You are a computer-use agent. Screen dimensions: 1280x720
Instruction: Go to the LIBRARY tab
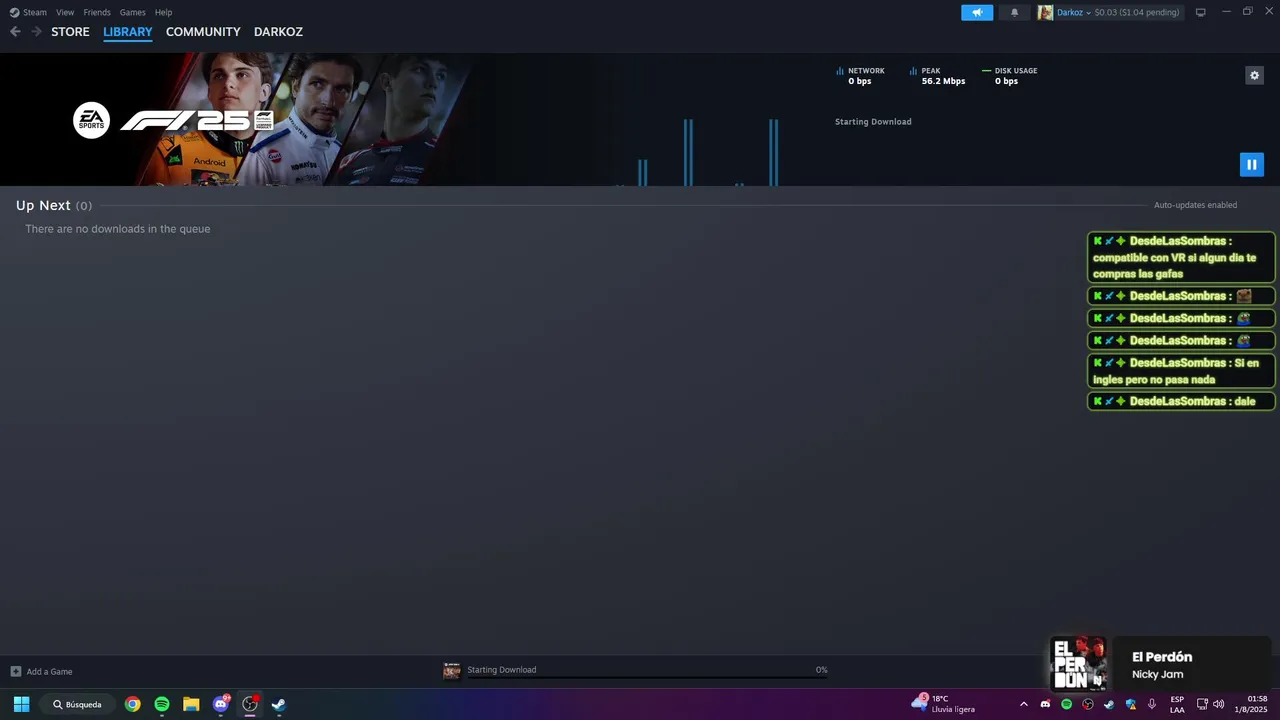click(x=128, y=31)
